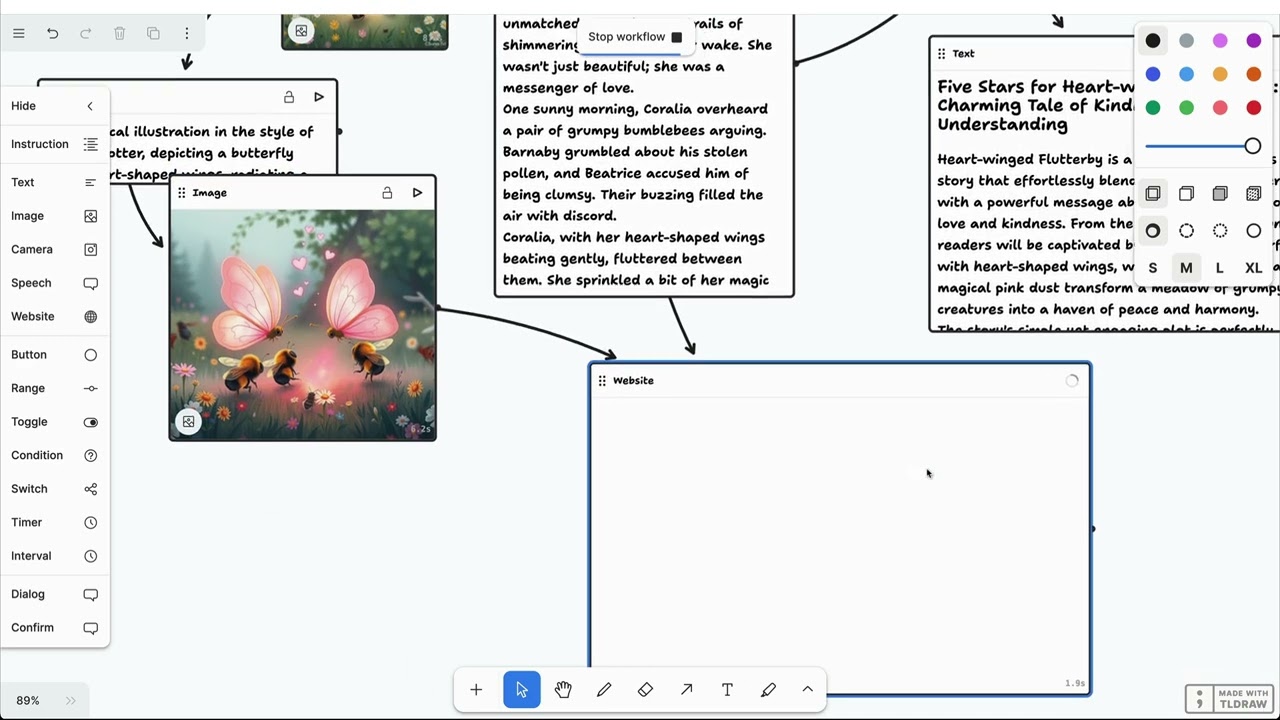Click the redo arrow icon

(x=86, y=33)
